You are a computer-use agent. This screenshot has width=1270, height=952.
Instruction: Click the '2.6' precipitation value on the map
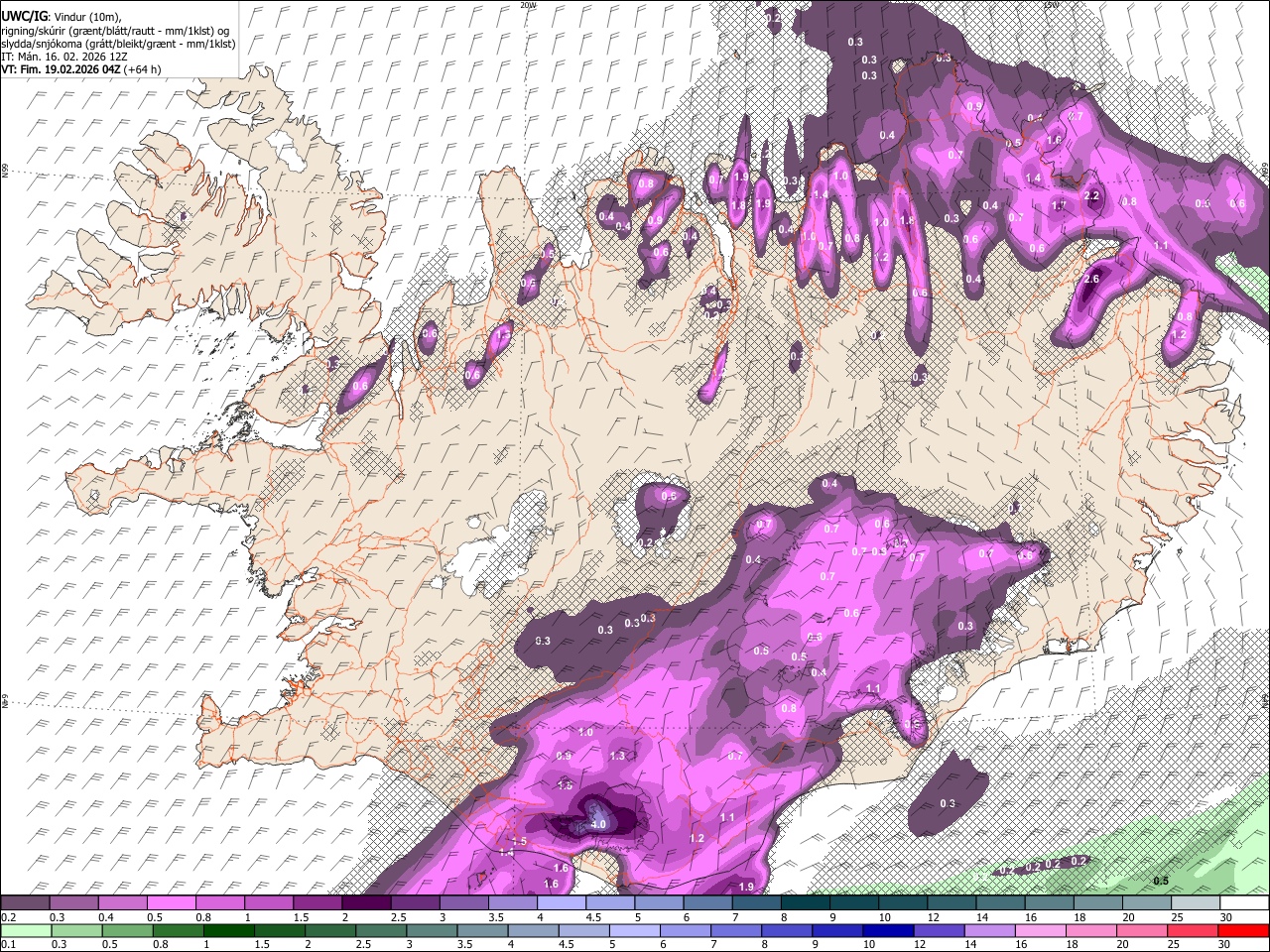tap(1092, 280)
